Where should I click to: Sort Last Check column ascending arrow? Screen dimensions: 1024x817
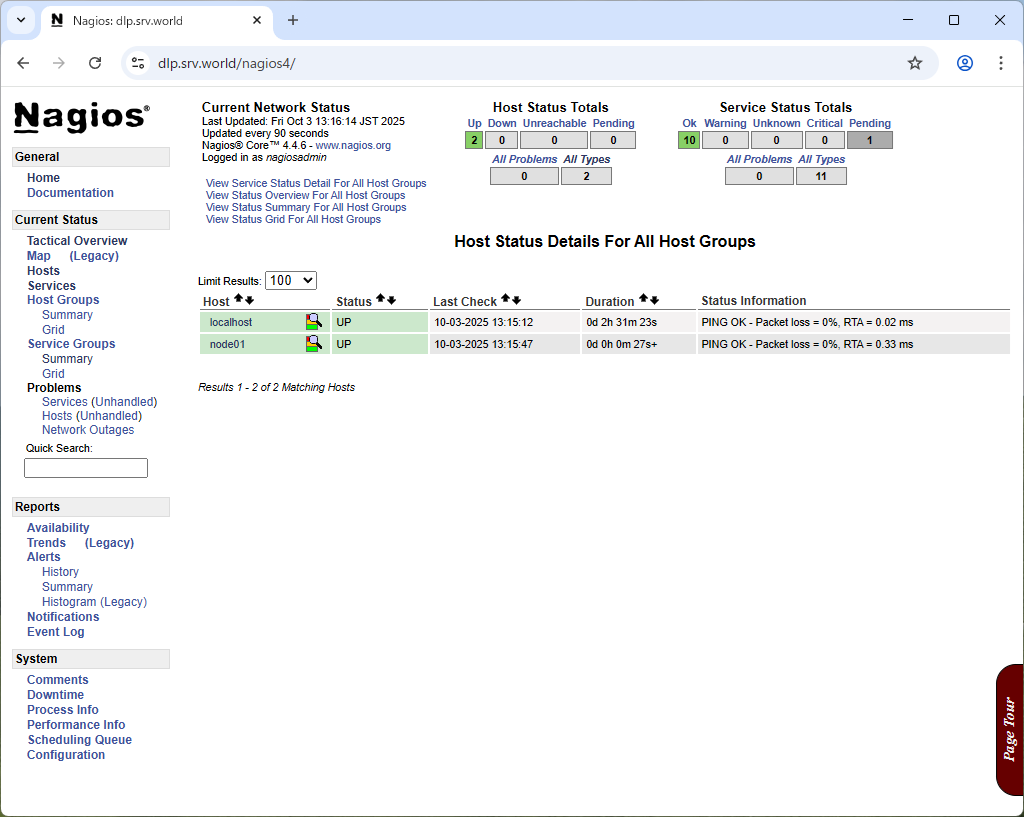(x=506, y=299)
